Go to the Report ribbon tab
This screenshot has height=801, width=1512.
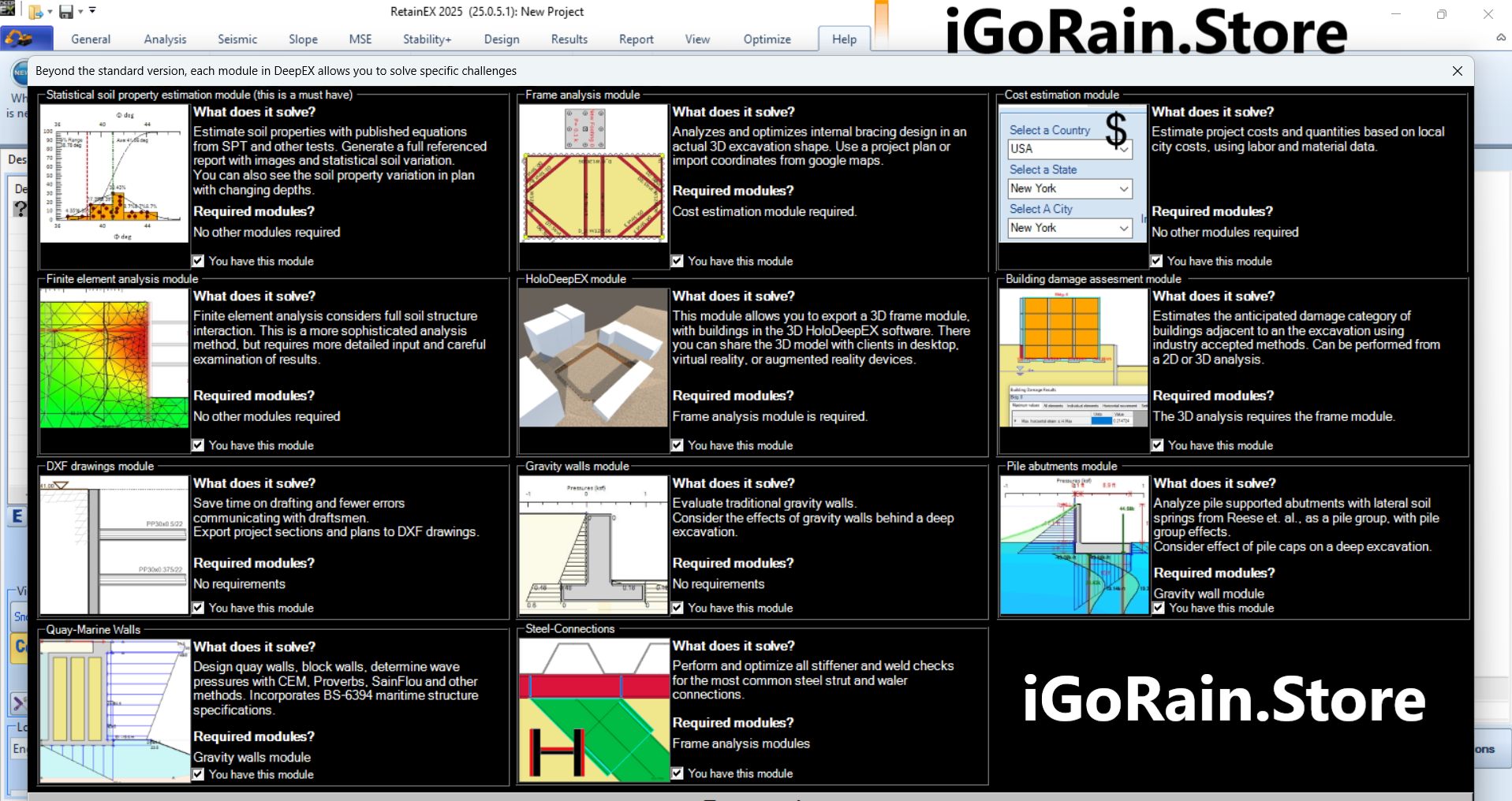(x=636, y=39)
